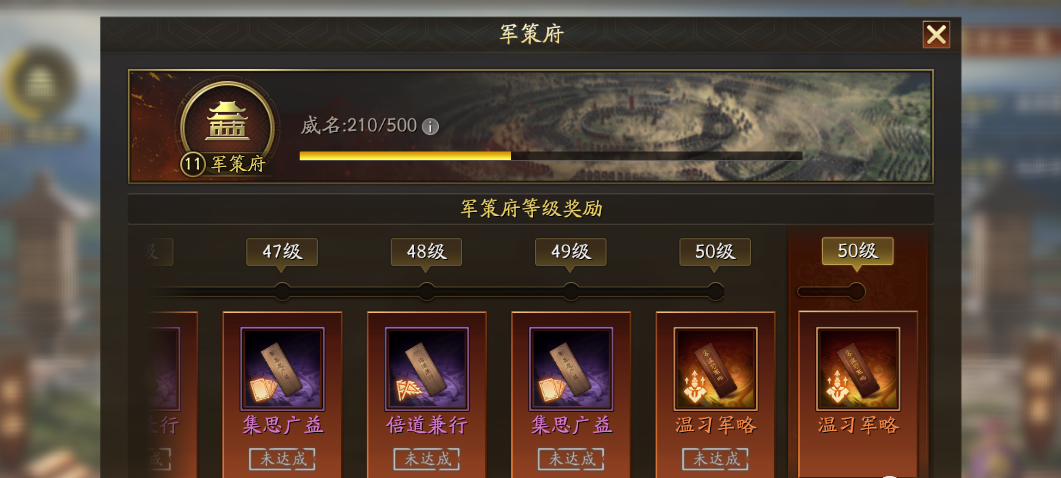
Task: Select the highlighted 温习军略 reward icon at right
Action: click(x=858, y=369)
